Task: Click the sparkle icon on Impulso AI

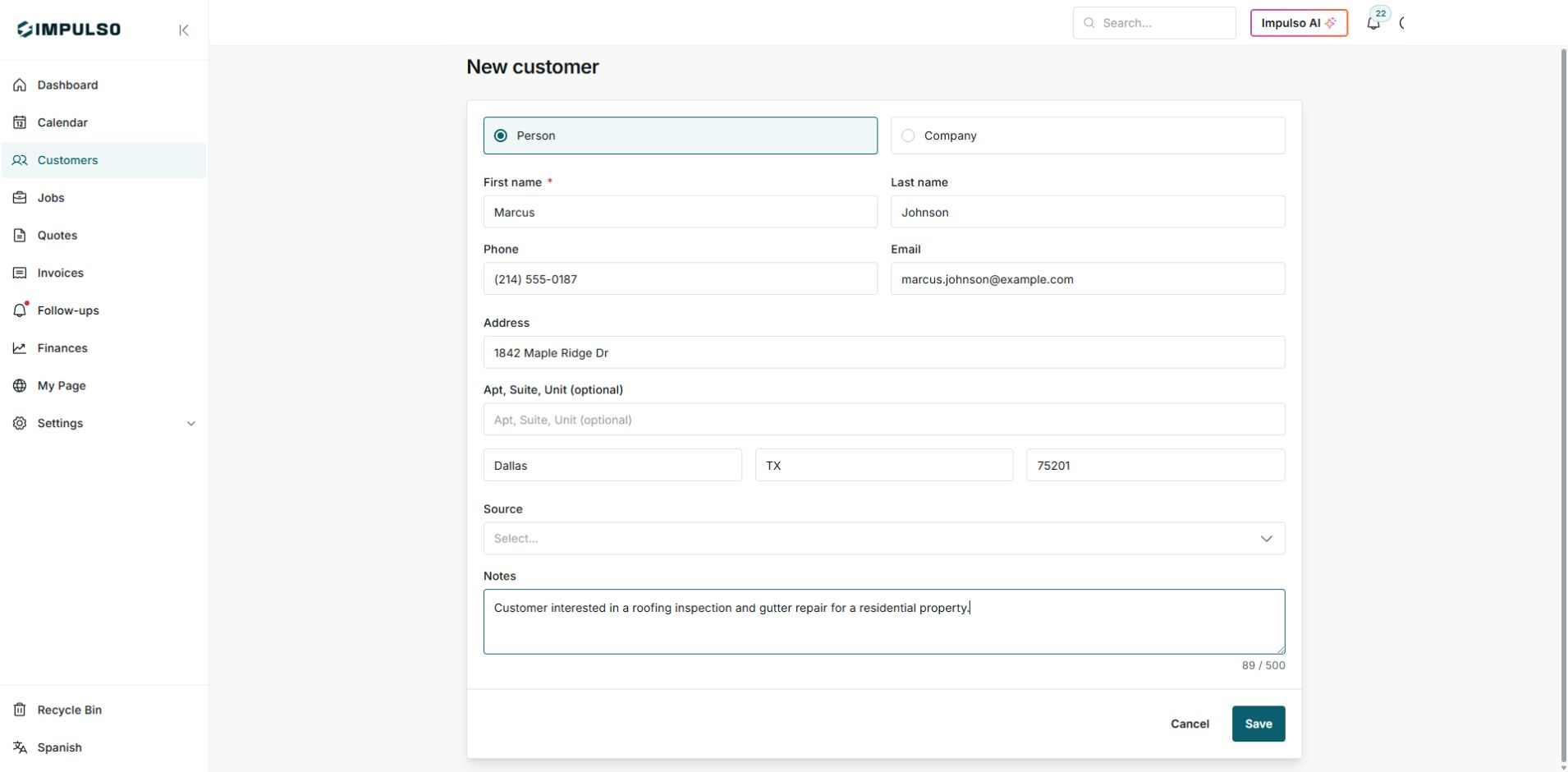Action: click(x=1331, y=23)
